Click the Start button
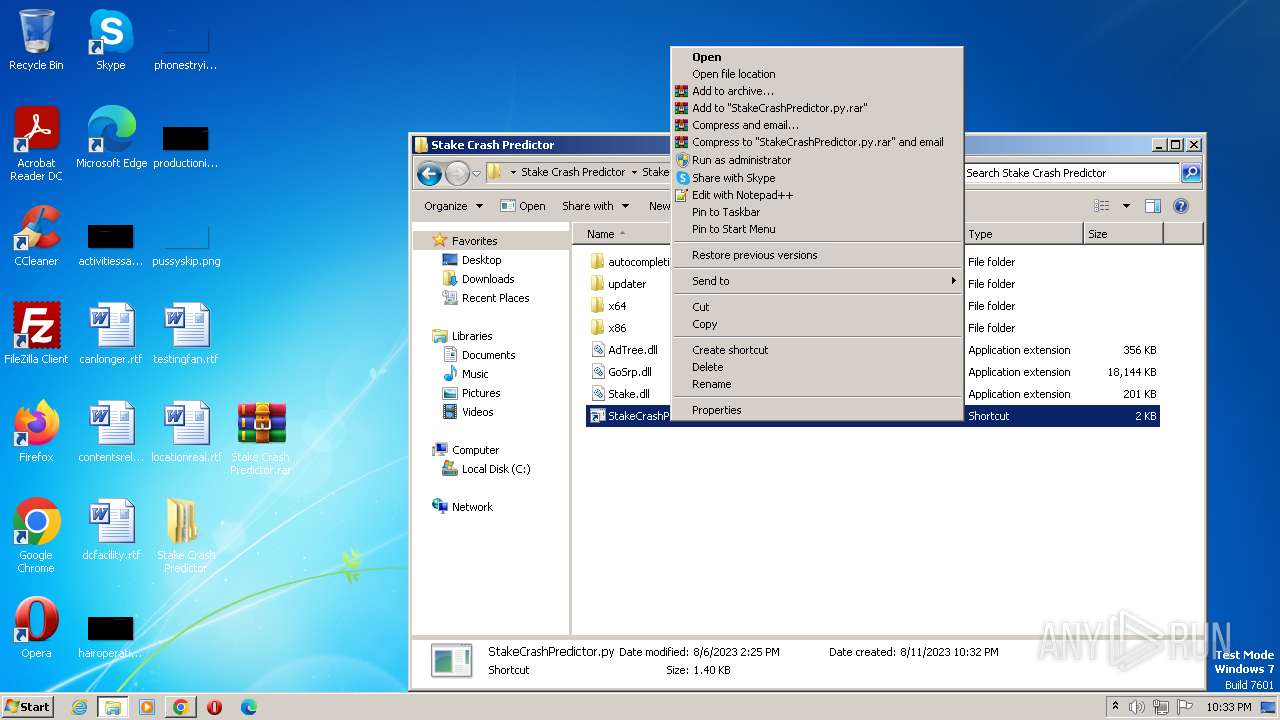Viewport: 1280px width, 720px height. pos(28,706)
